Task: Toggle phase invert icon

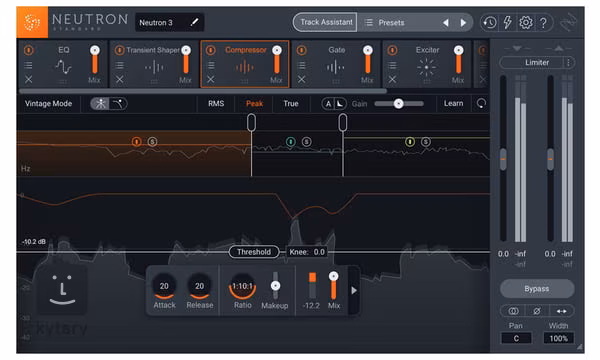Action: click(537, 311)
